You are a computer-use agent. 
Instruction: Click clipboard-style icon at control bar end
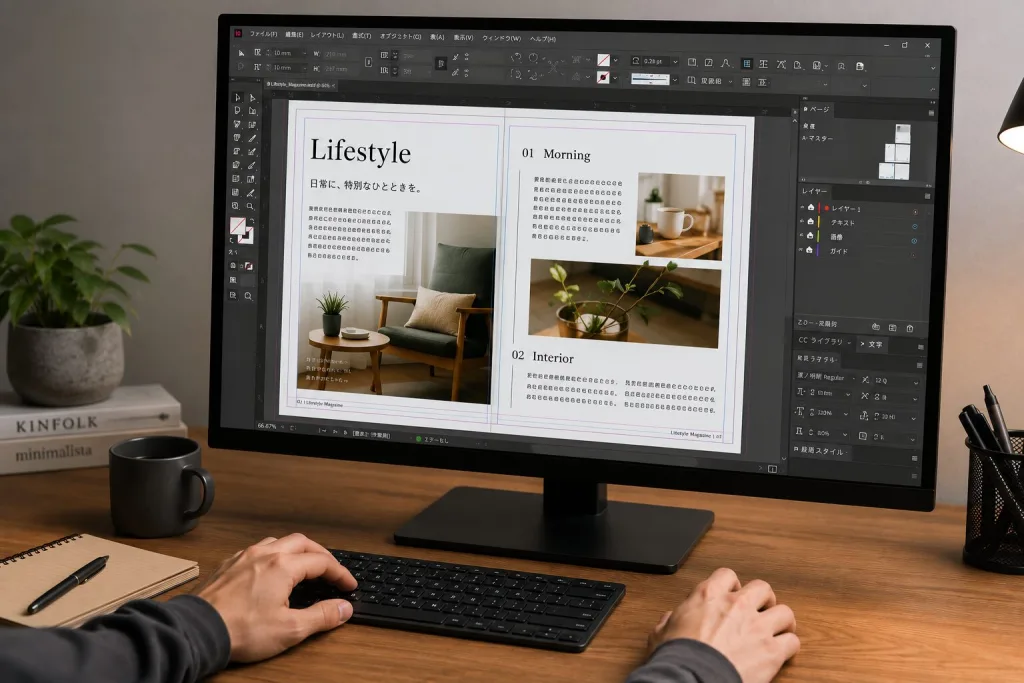859,66
